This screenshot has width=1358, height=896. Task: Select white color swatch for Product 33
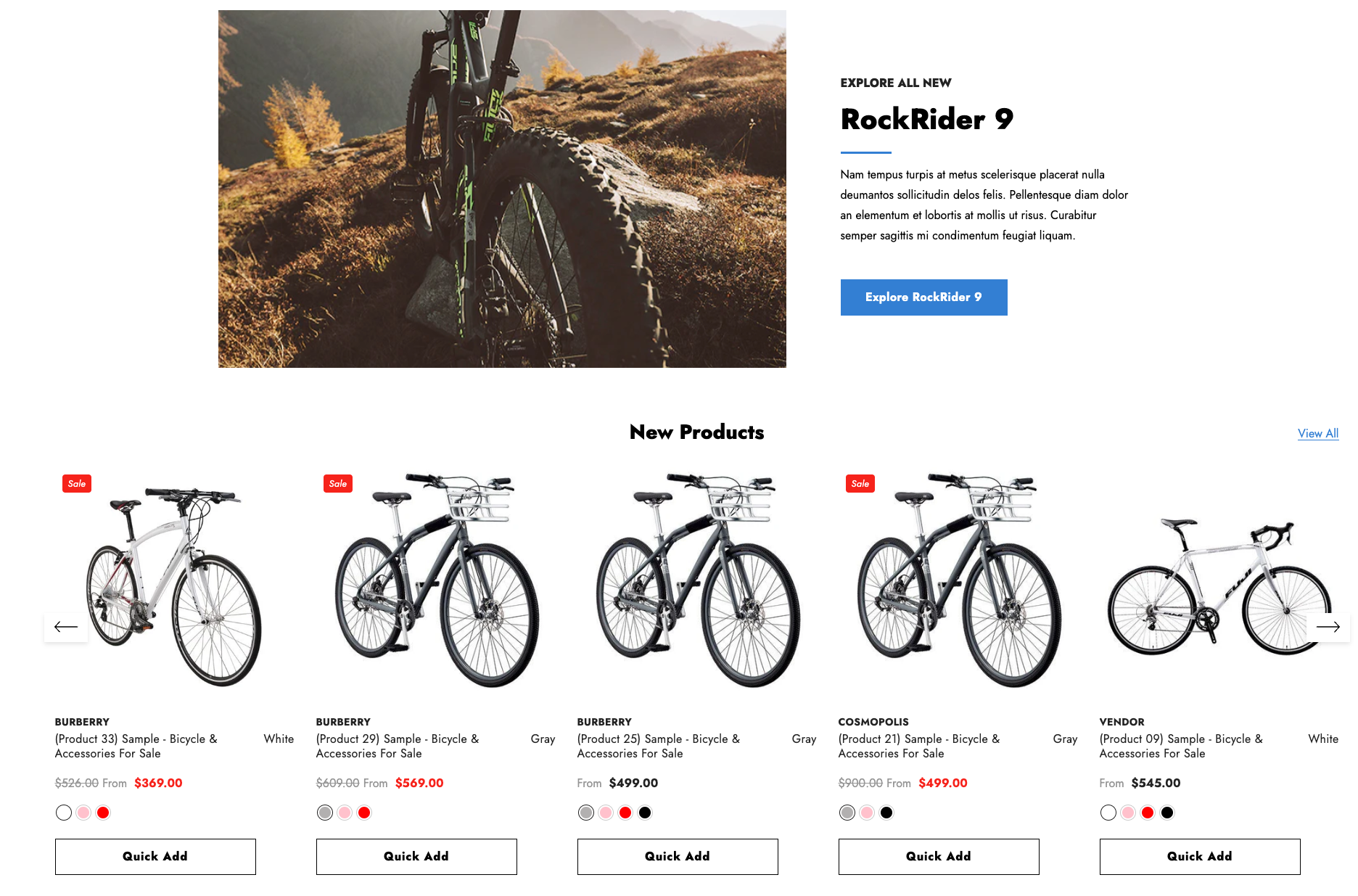(64, 813)
